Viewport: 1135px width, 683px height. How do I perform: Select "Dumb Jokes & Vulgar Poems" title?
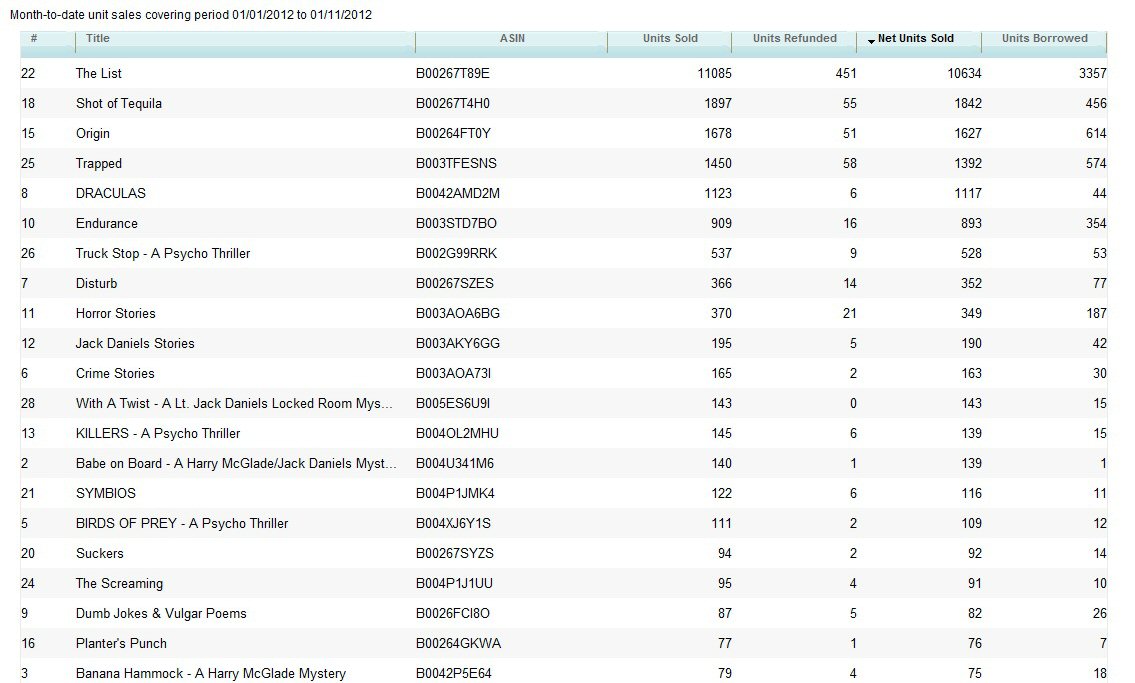pos(161,614)
